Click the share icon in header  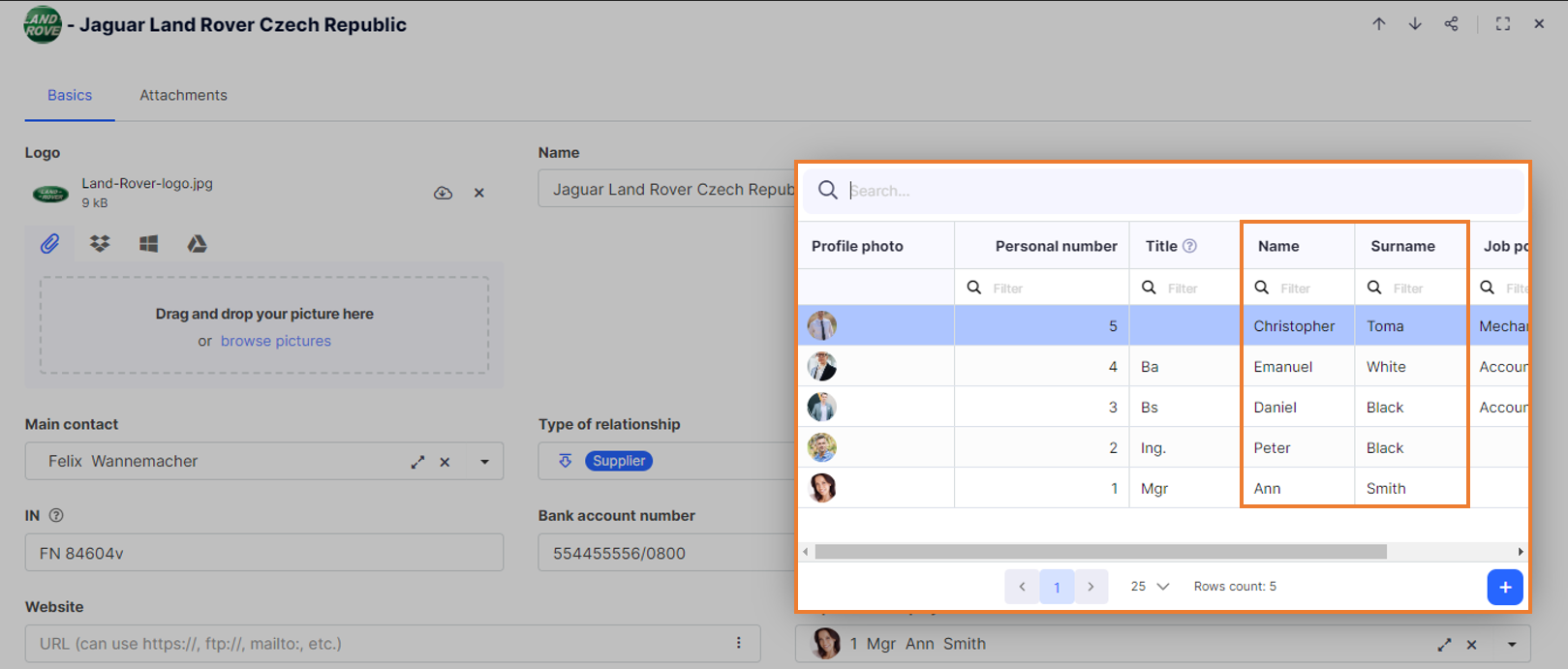tap(1451, 24)
